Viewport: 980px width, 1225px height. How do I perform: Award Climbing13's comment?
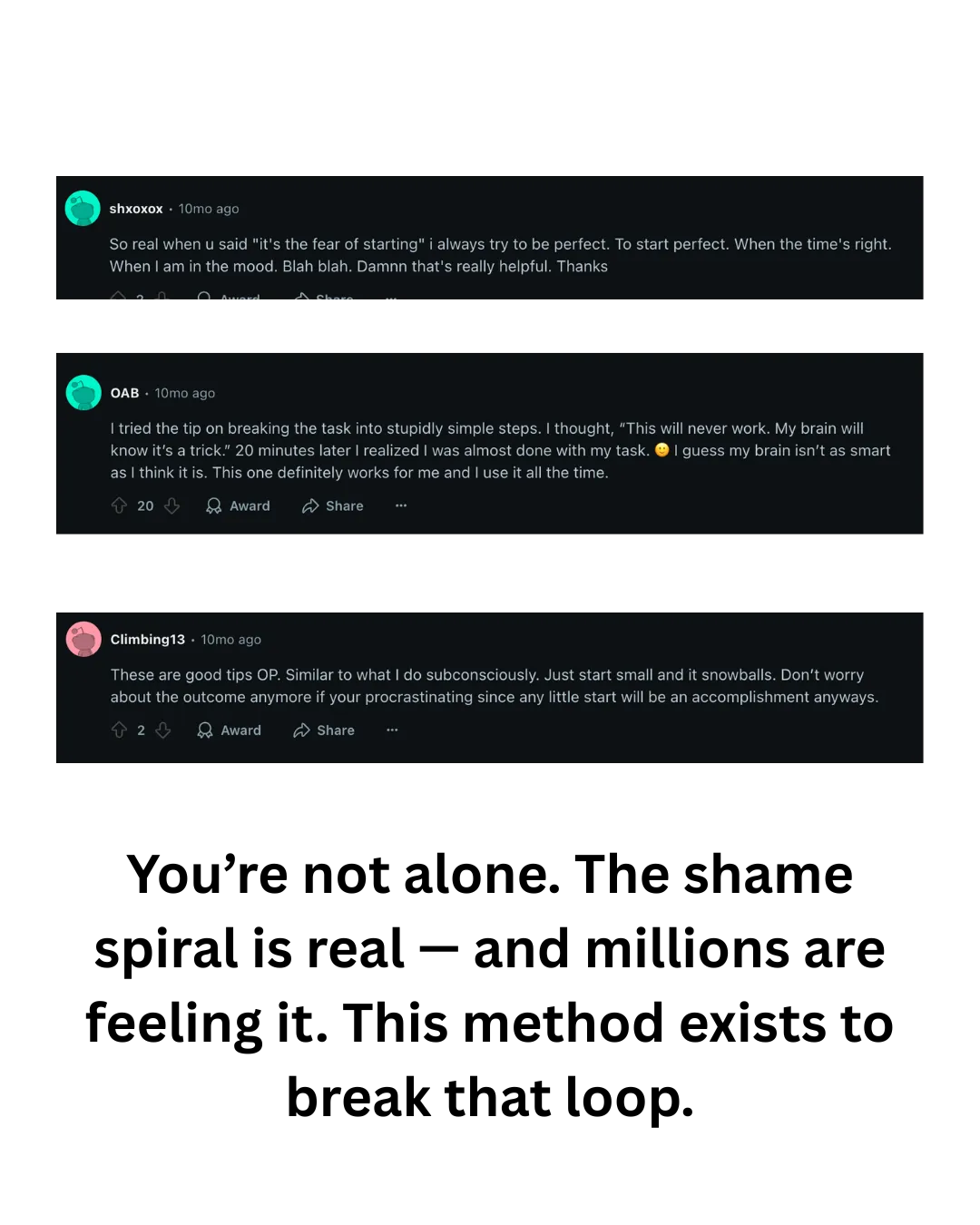(x=229, y=730)
